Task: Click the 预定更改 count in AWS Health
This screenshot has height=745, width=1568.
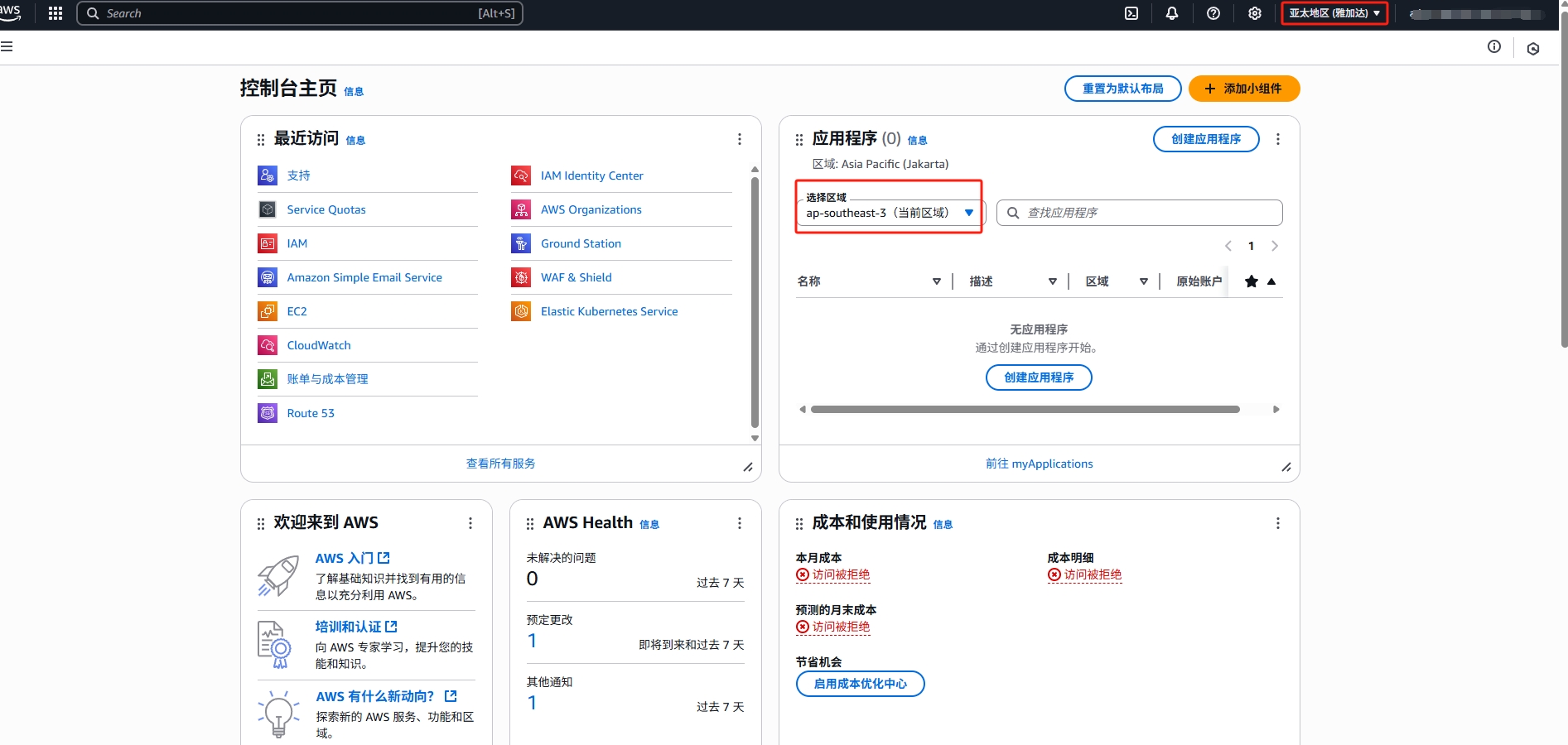Action: (x=532, y=641)
